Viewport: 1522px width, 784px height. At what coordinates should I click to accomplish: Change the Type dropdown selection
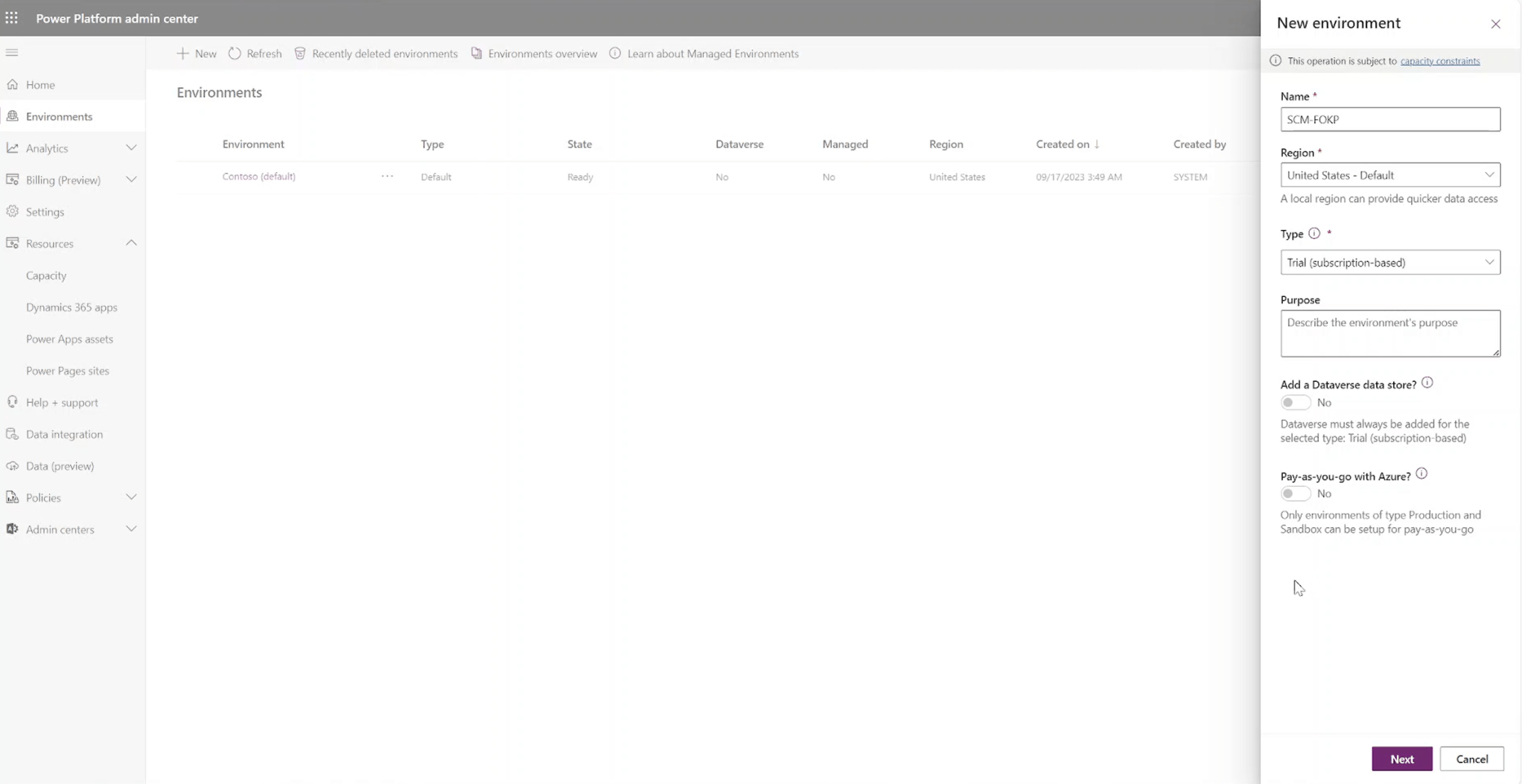tap(1488, 262)
